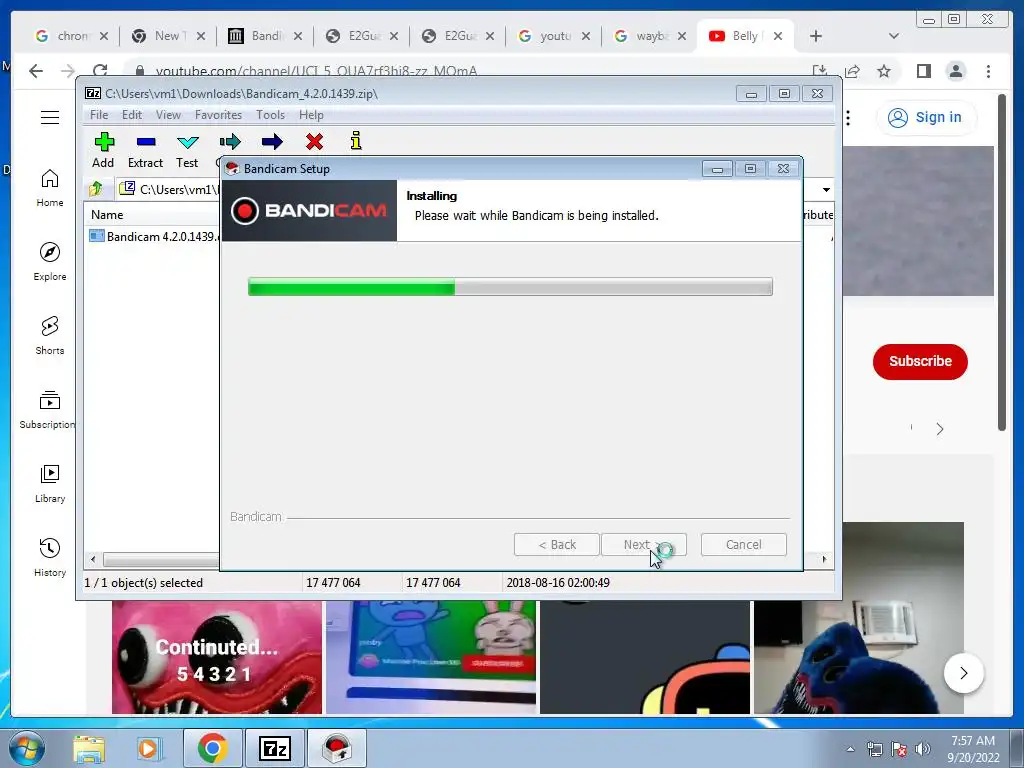
Task: Click the left scroll arrow of 7-Zip list
Action: (x=93, y=560)
